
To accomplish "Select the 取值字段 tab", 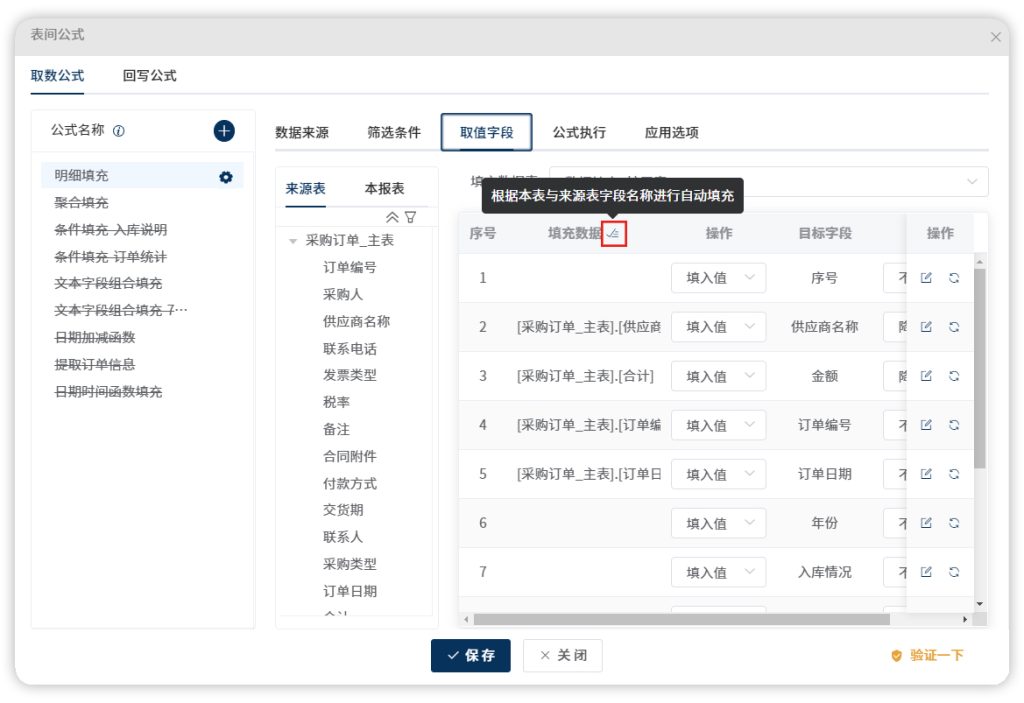I will coord(487,133).
